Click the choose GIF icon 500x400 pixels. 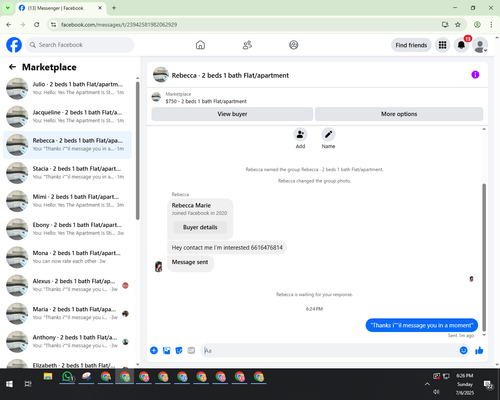191,350
